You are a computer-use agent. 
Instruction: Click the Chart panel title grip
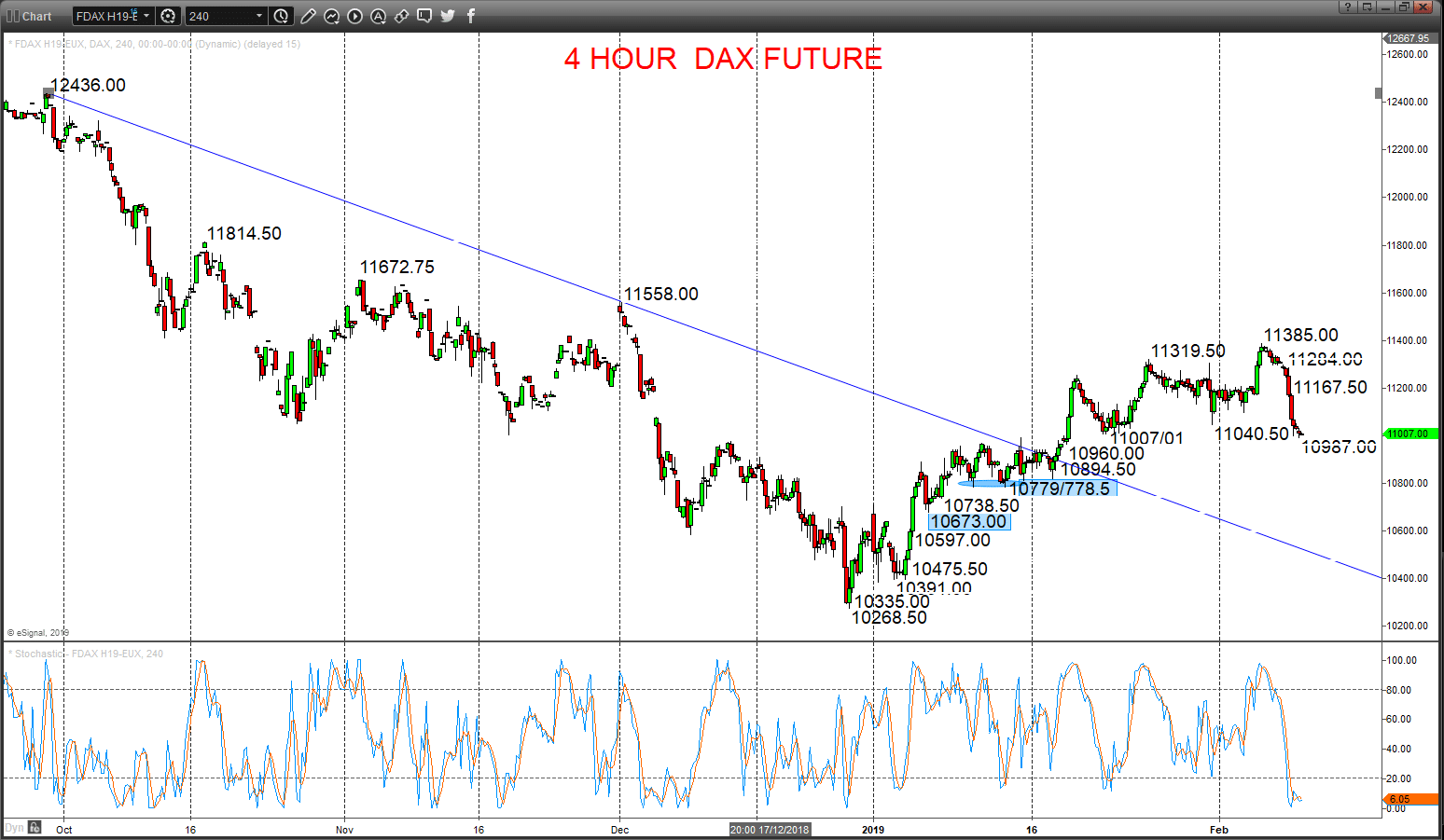29,16
